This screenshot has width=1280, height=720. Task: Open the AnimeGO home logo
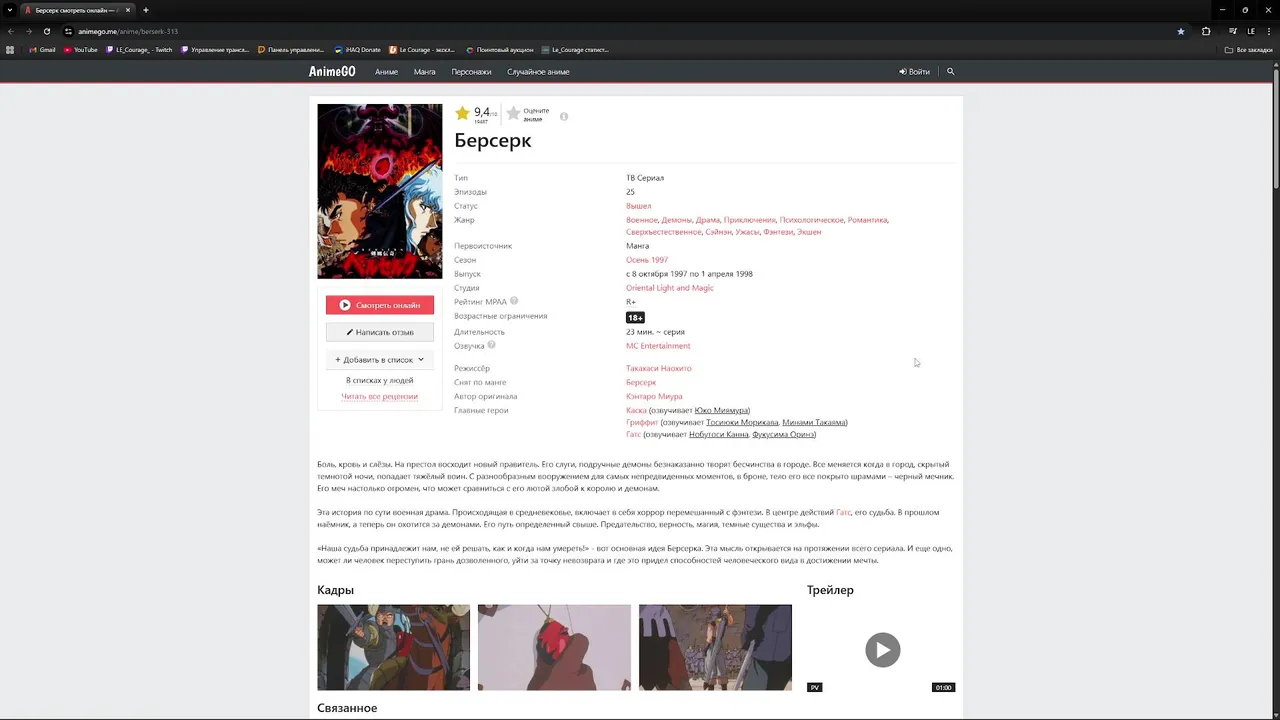pyautogui.click(x=332, y=72)
